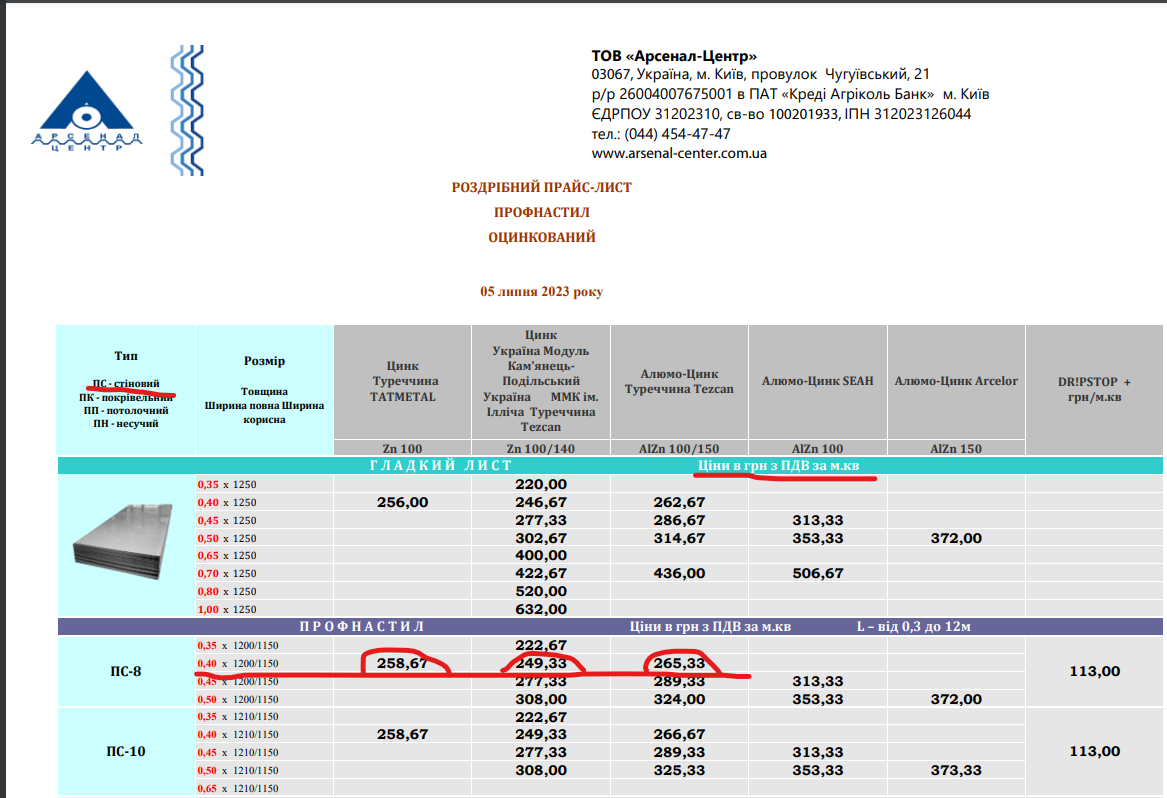This screenshot has width=1167, height=798.
Task: Click the Arsenal Center triangle logo
Action: pos(87,112)
